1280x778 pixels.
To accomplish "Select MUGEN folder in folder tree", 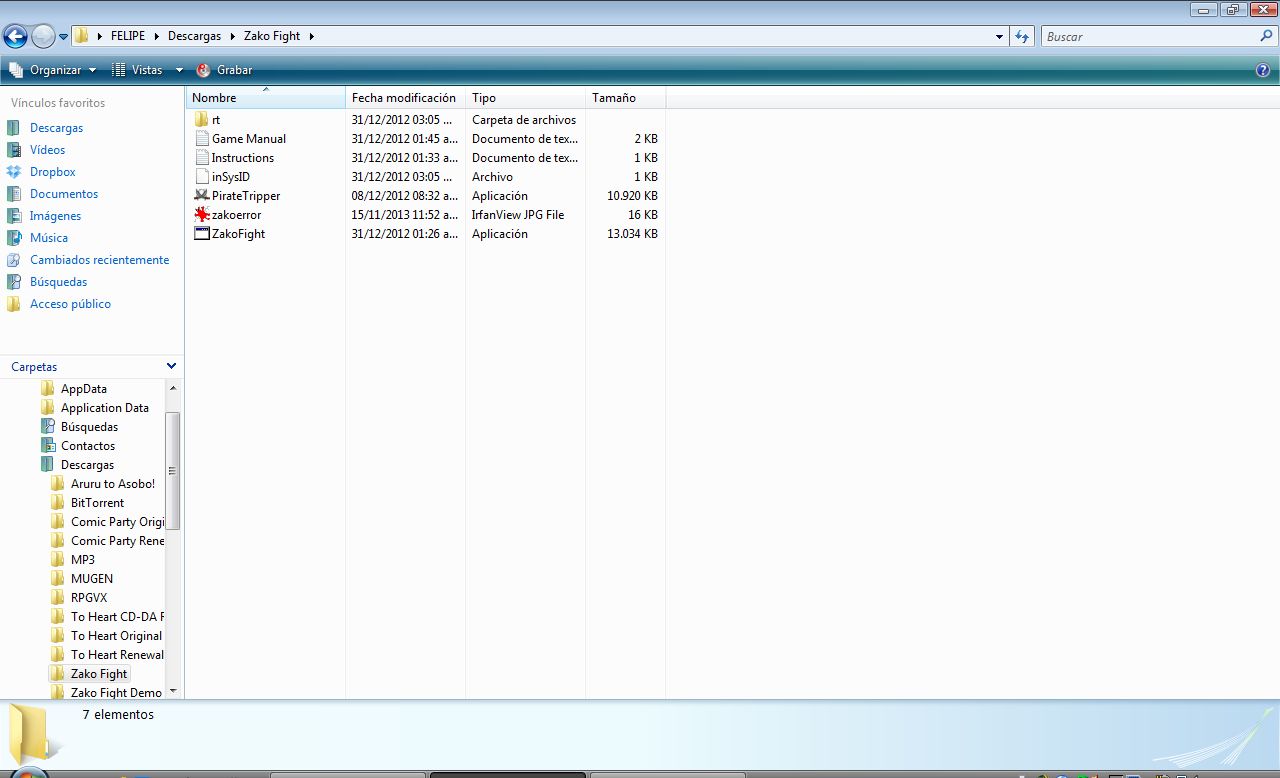I will (x=91, y=579).
